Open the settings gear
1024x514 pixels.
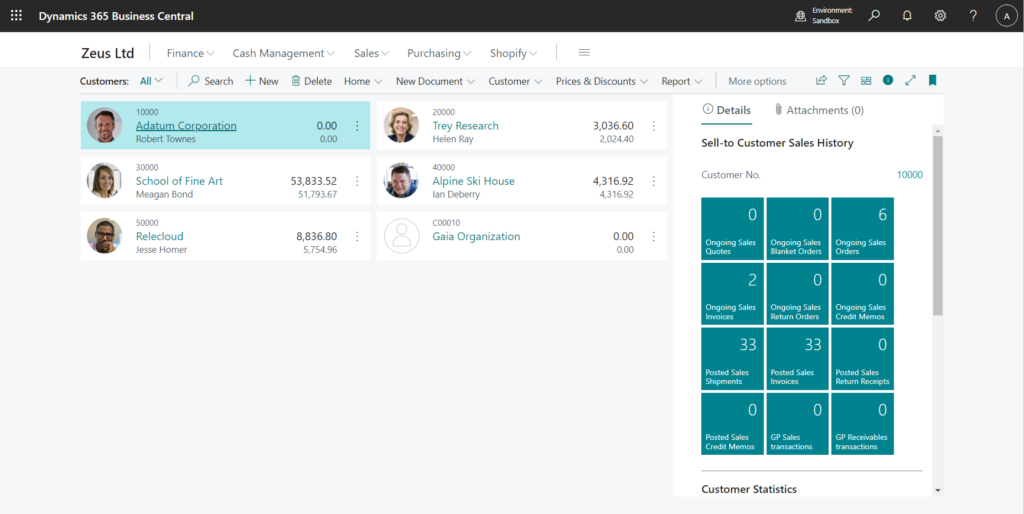click(x=940, y=16)
